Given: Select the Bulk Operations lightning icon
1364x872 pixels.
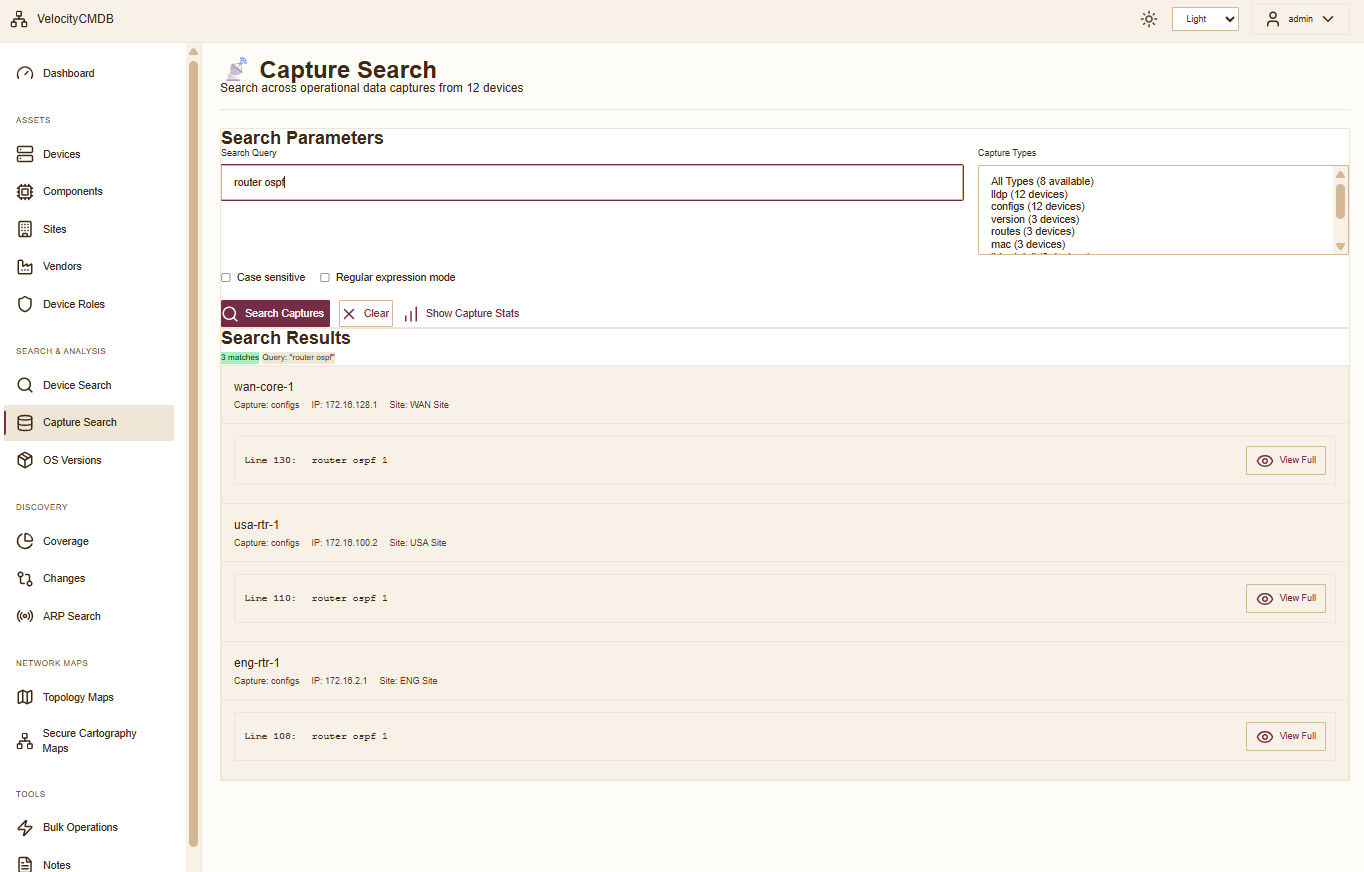Looking at the screenshot, I should tap(25, 827).
